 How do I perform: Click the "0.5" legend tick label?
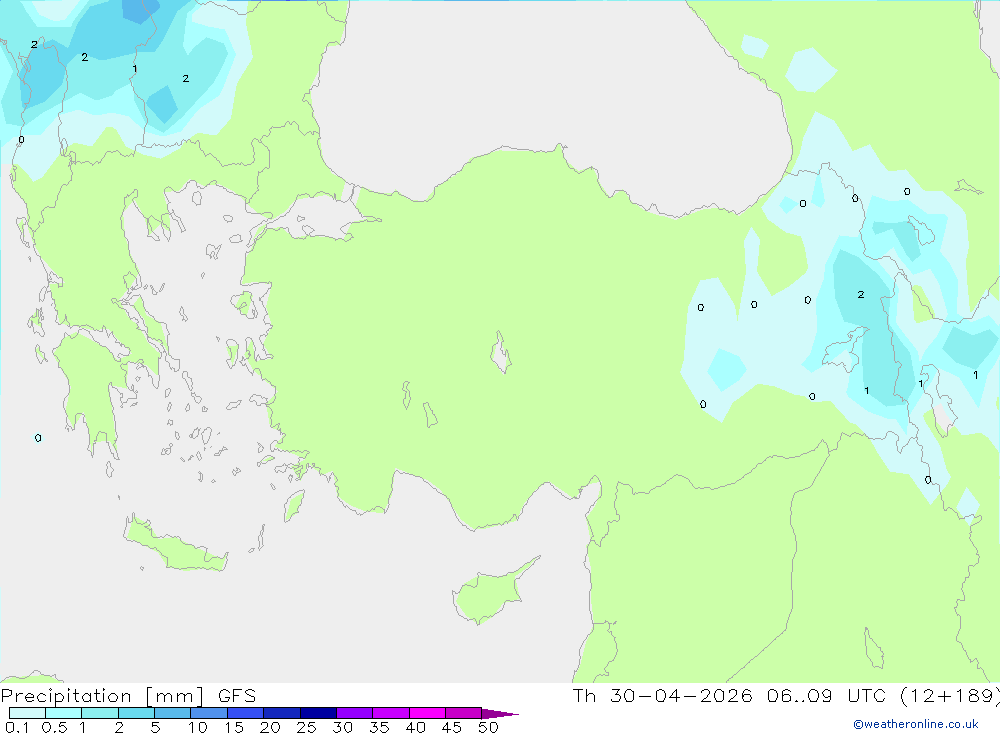click(54, 727)
